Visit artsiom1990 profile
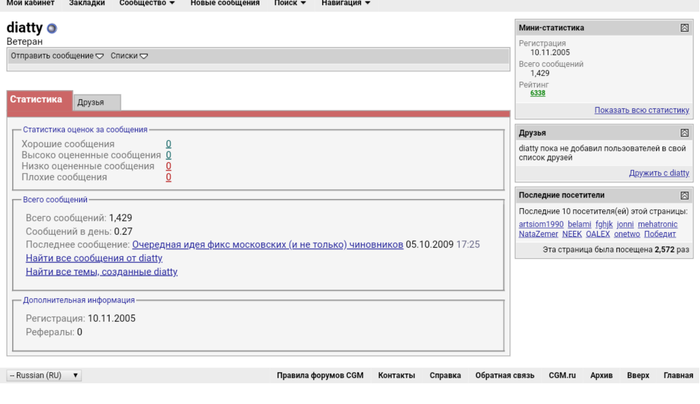This screenshot has height=404, width=700. 541,224
